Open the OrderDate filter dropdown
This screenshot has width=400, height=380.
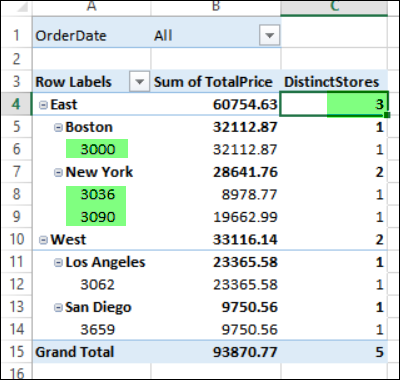coord(269,35)
